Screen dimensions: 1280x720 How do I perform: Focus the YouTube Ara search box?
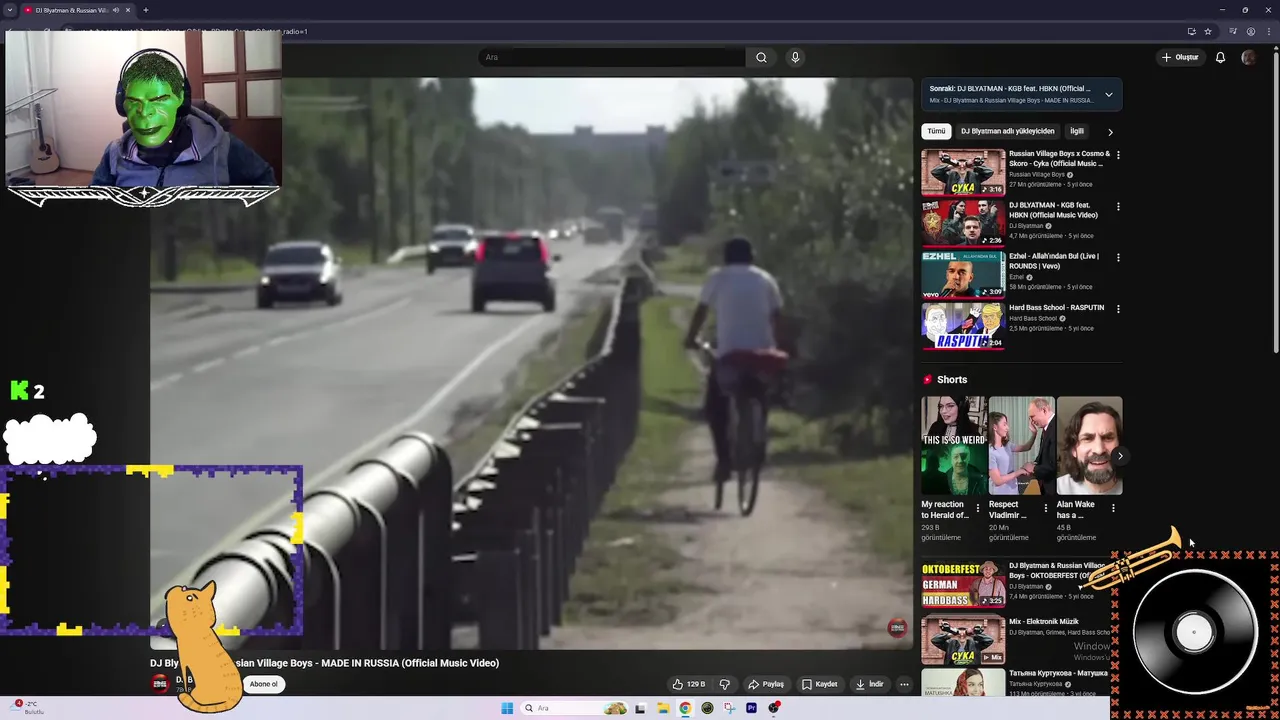[612, 57]
